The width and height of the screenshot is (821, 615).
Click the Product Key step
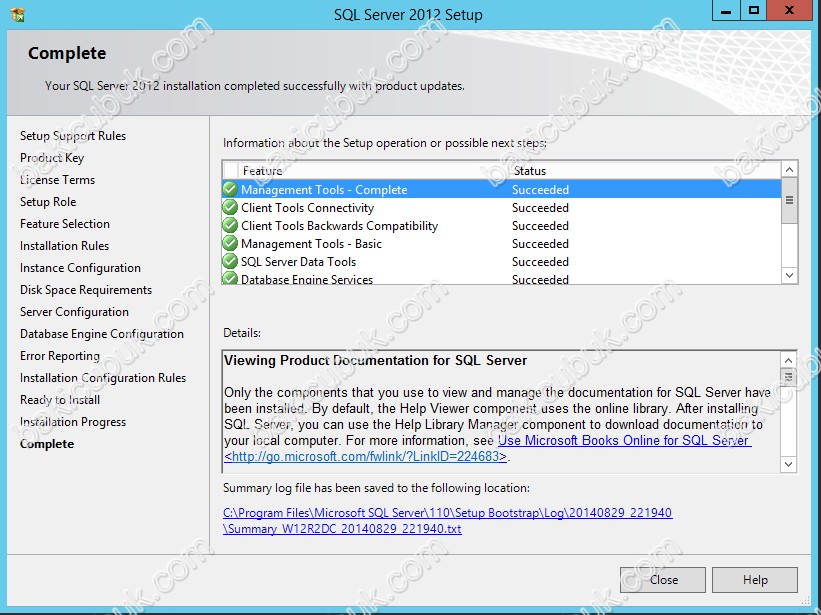coord(52,158)
